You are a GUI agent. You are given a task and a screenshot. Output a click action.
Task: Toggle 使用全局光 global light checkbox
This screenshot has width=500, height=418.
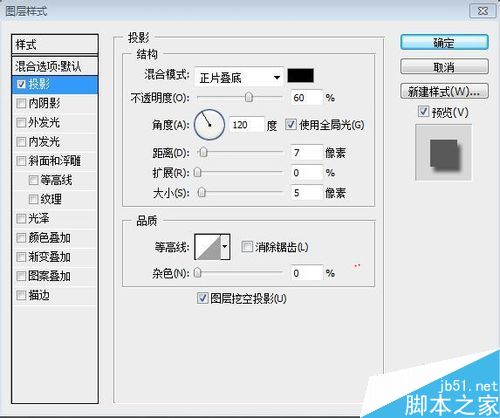[x=291, y=125]
